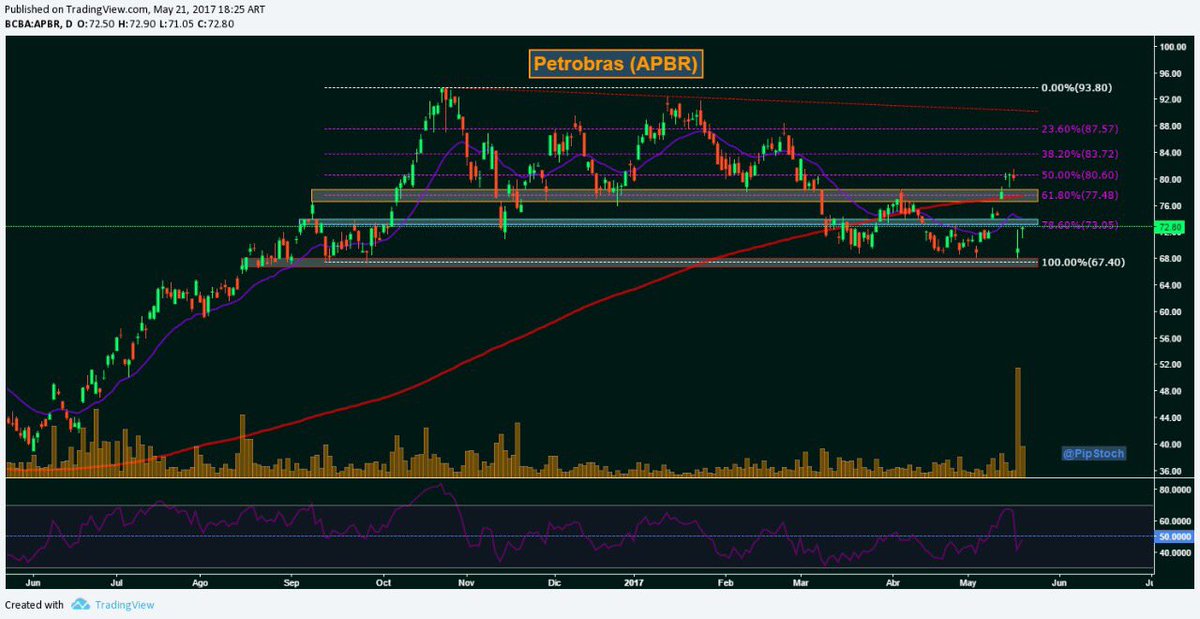Click the 23.60%(87.57) Fibonacci label
Viewport: 1200px width, 619px height.
click(1080, 130)
